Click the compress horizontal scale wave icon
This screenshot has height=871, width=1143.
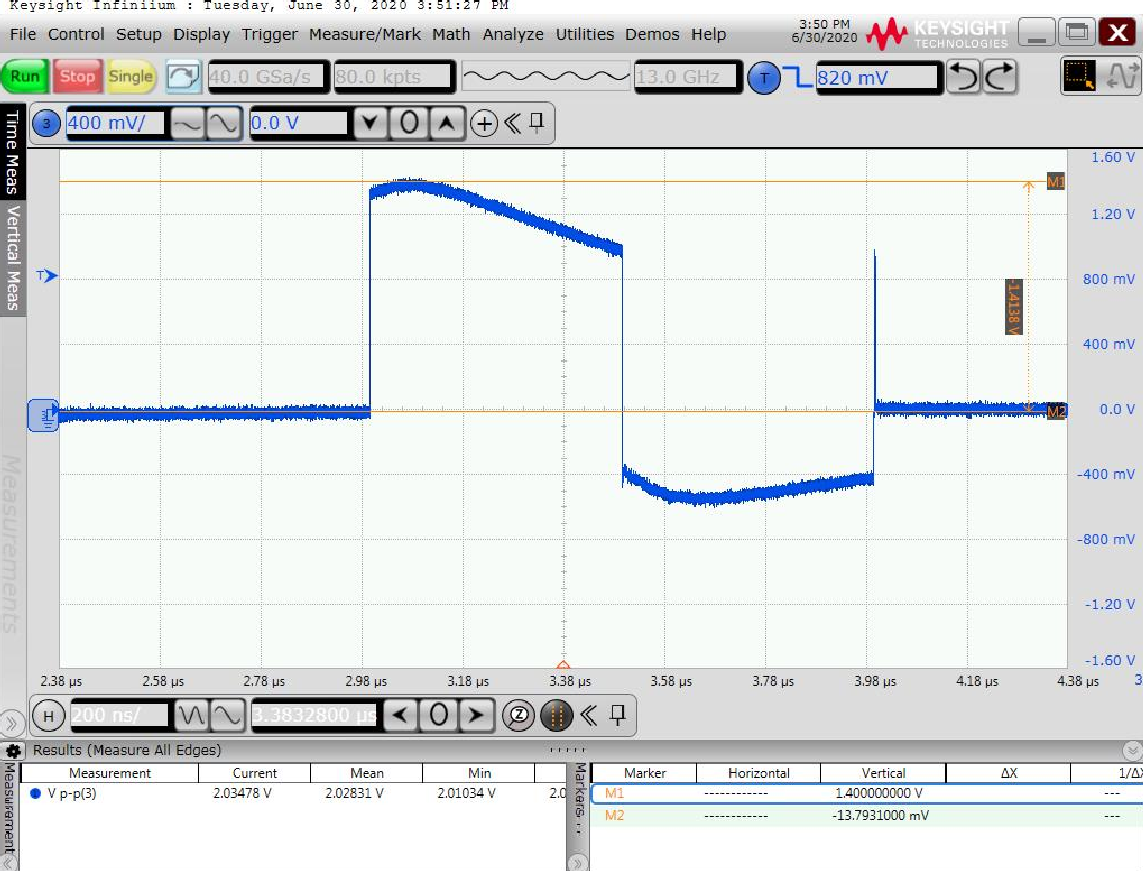pos(192,716)
